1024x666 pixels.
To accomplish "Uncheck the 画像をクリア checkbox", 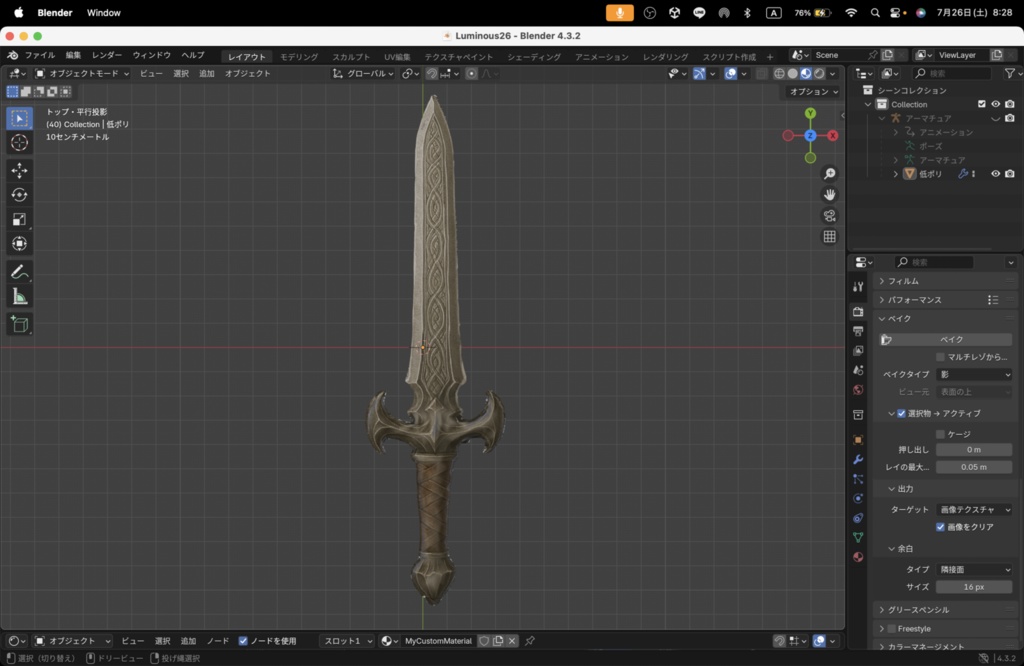I will [940, 527].
